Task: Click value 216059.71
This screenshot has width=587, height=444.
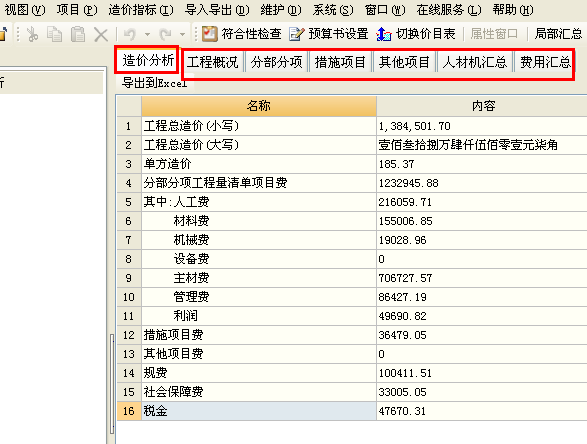Action: (x=405, y=203)
